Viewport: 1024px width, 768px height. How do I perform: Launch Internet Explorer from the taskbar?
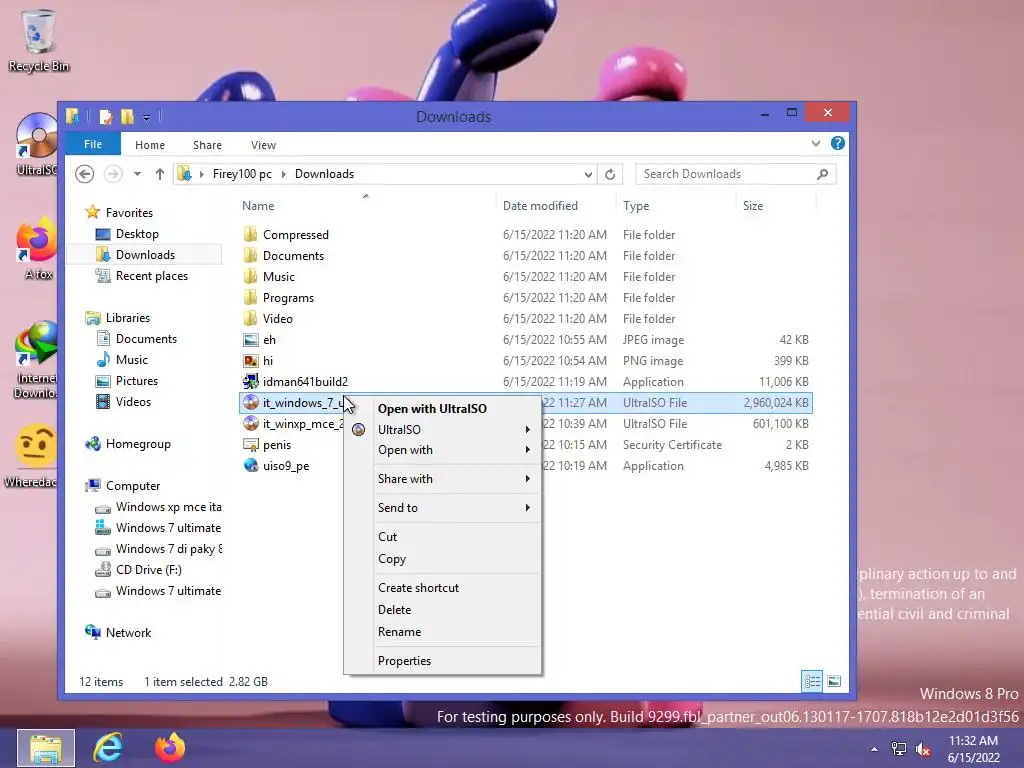coord(108,748)
